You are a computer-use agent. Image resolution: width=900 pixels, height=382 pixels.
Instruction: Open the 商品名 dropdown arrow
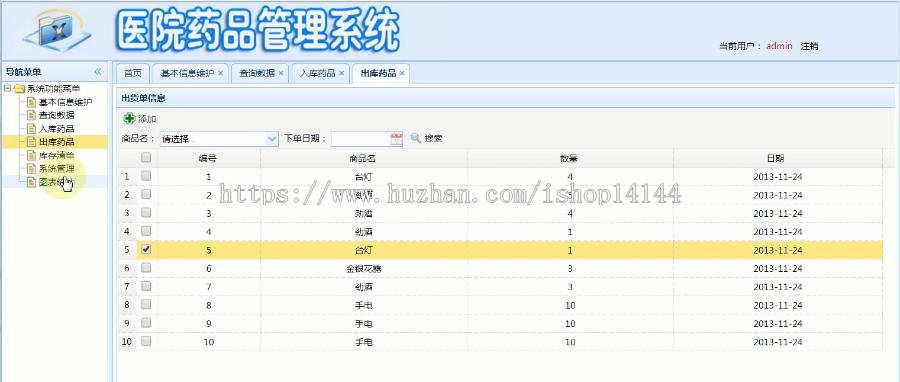[272, 139]
